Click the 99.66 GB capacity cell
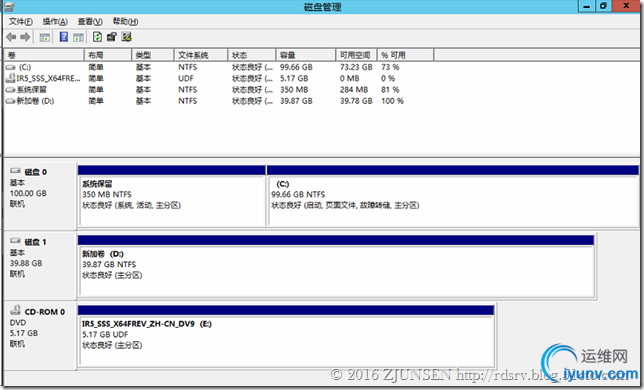The width and height of the screenshot is (644, 390). tap(296, 67)
